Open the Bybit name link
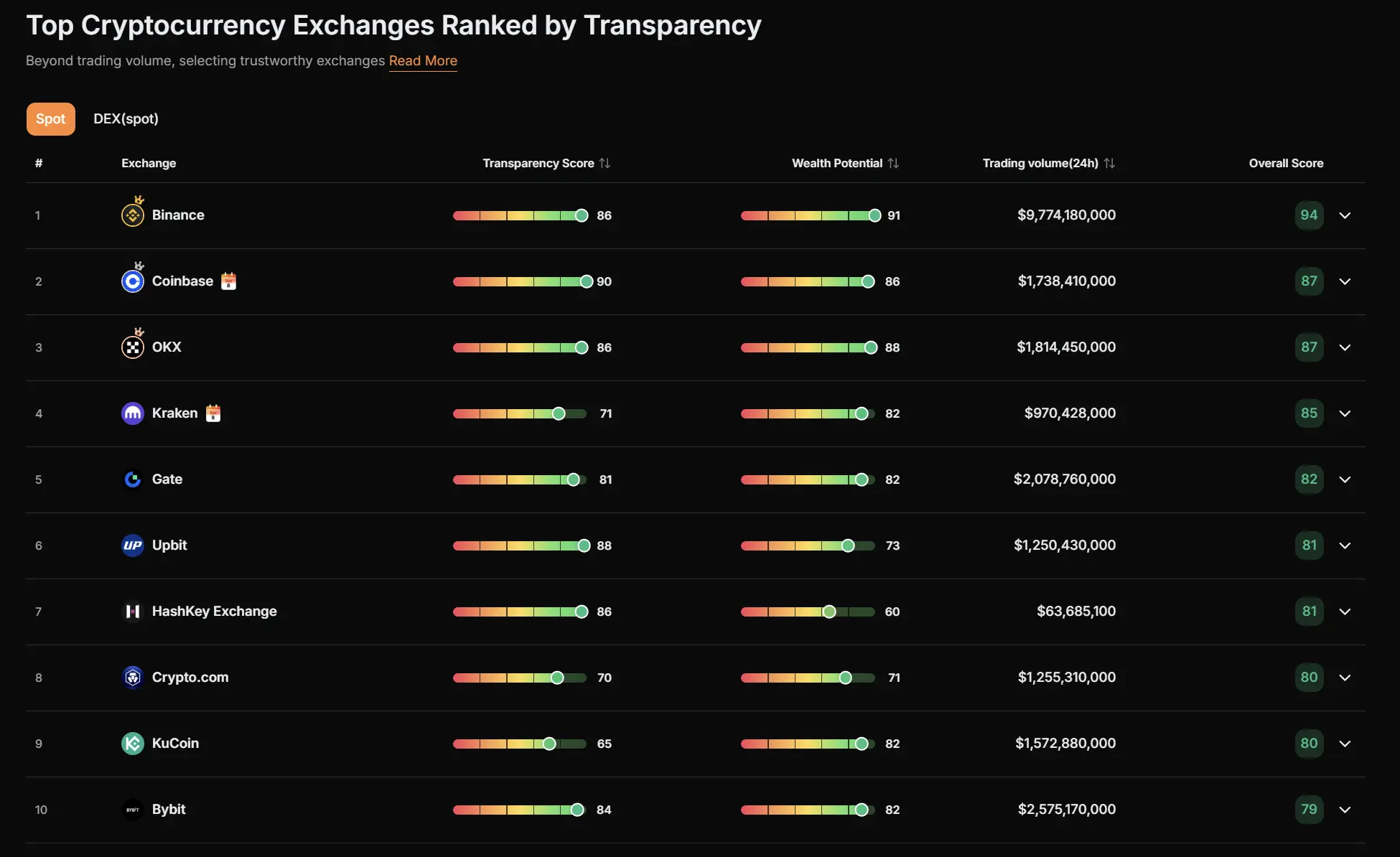 [x=169, y=810]
